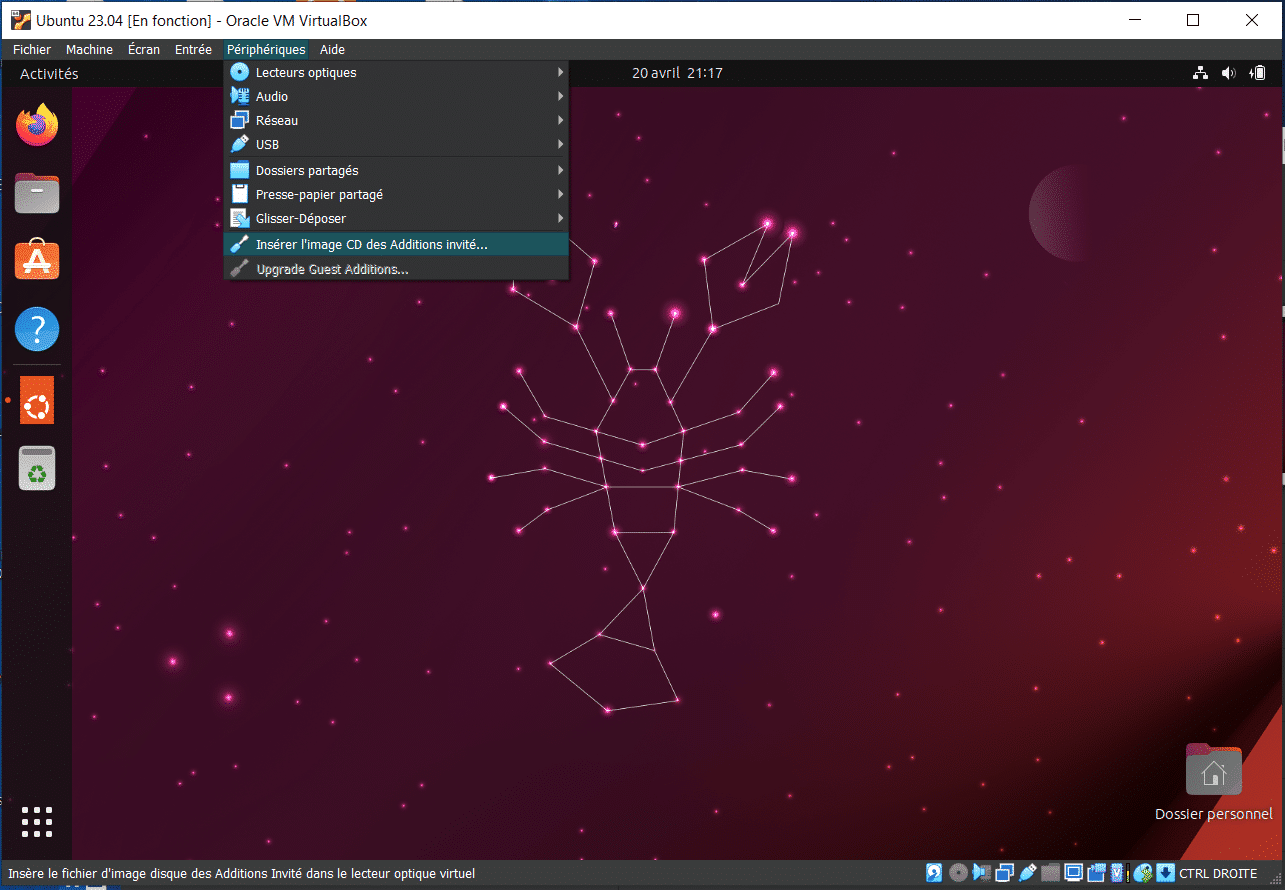
Task: Open the USB devices status icon
Action: pos(1026,872)
